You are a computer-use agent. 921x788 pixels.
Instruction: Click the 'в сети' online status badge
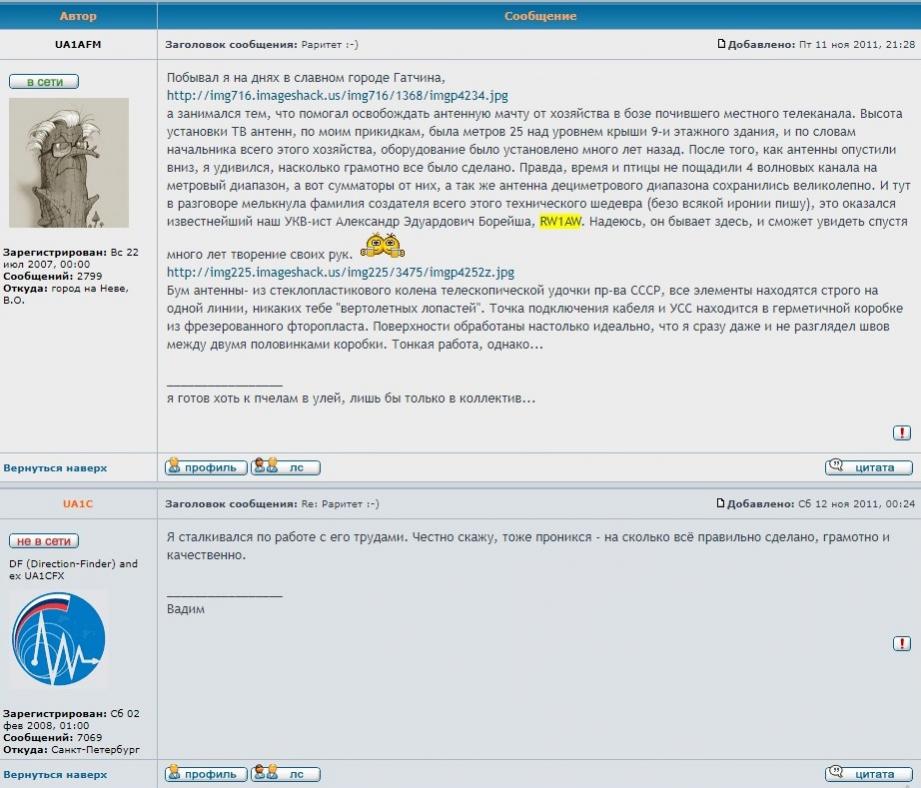click(x=44, y=82)
